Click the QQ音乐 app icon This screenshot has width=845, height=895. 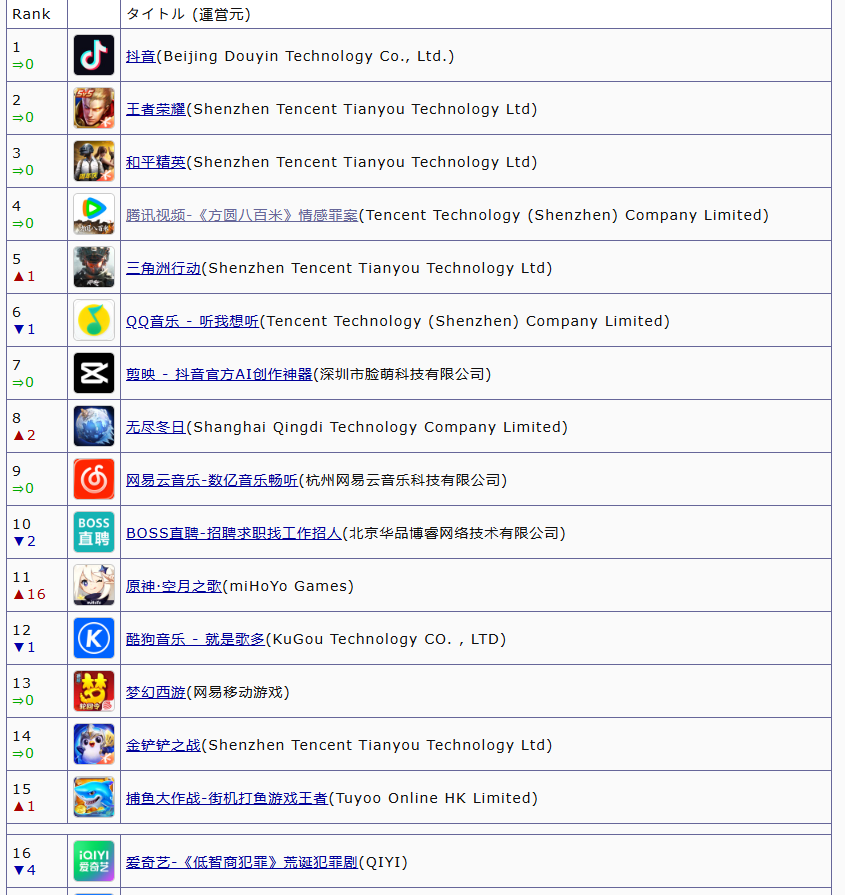point(94,320)
